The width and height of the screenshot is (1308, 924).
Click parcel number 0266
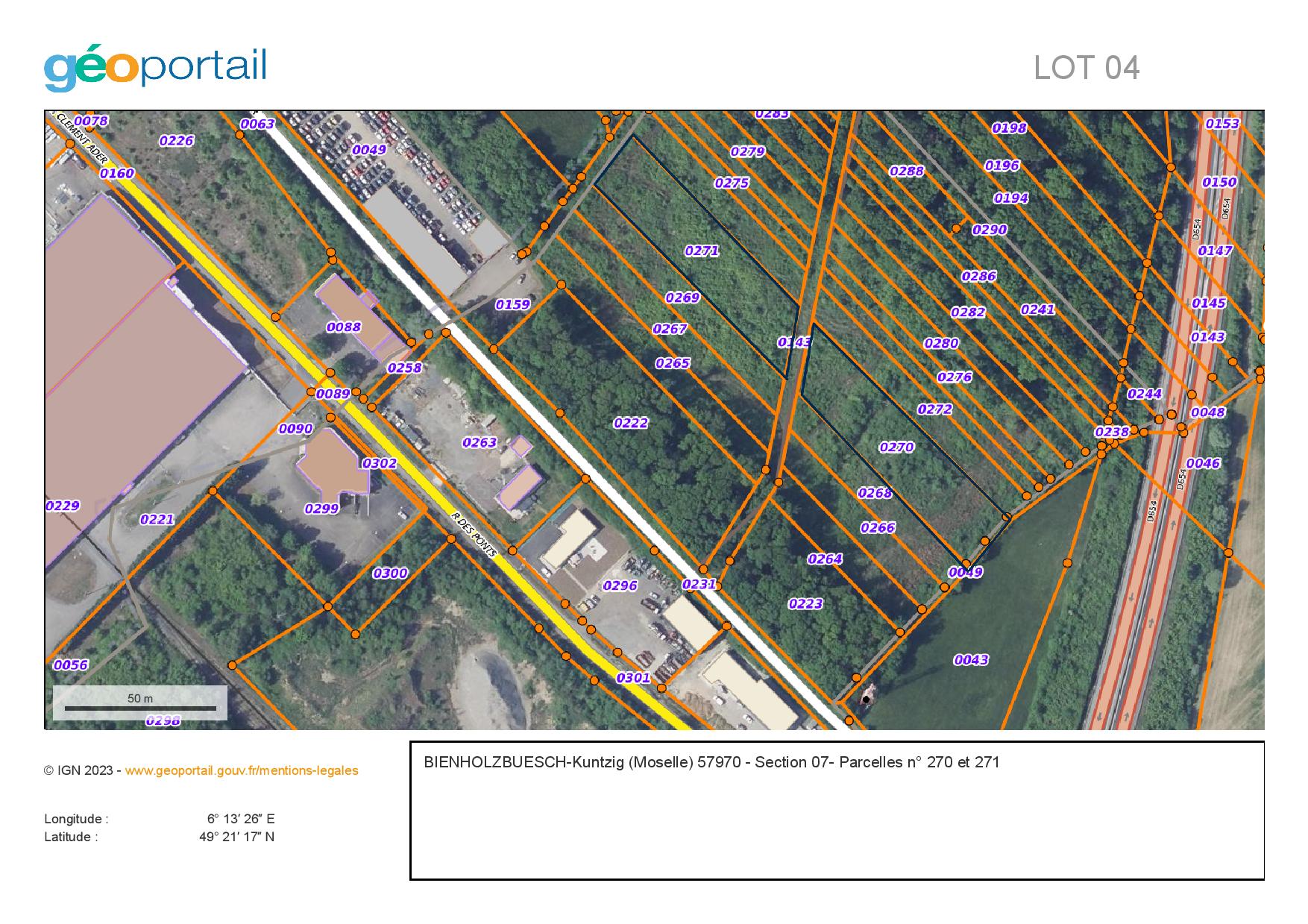(x=878, y=527)
